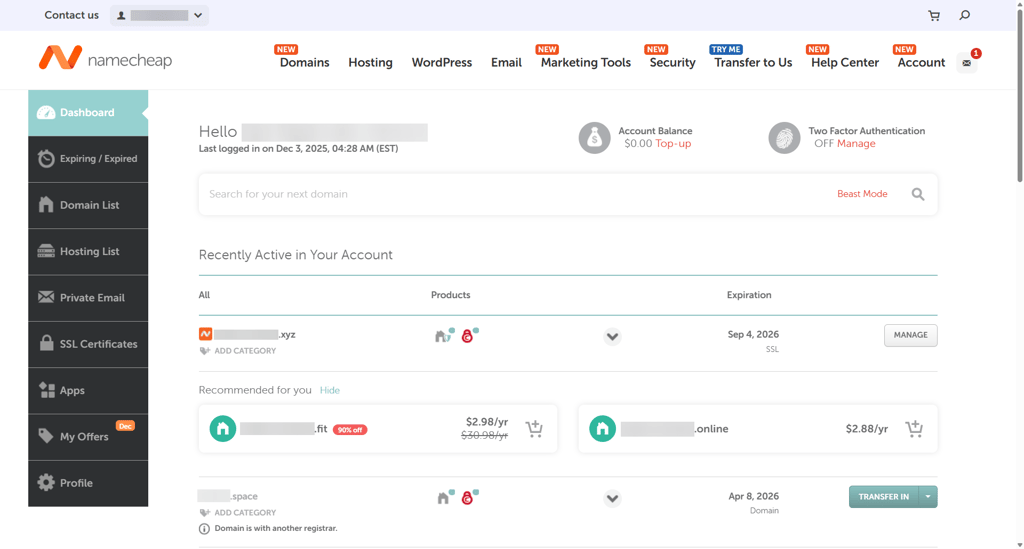The image size is (1024, 549).
Task: Click the info icon beside 'Domain is with another registrar'
Action: tap(204, 529)
